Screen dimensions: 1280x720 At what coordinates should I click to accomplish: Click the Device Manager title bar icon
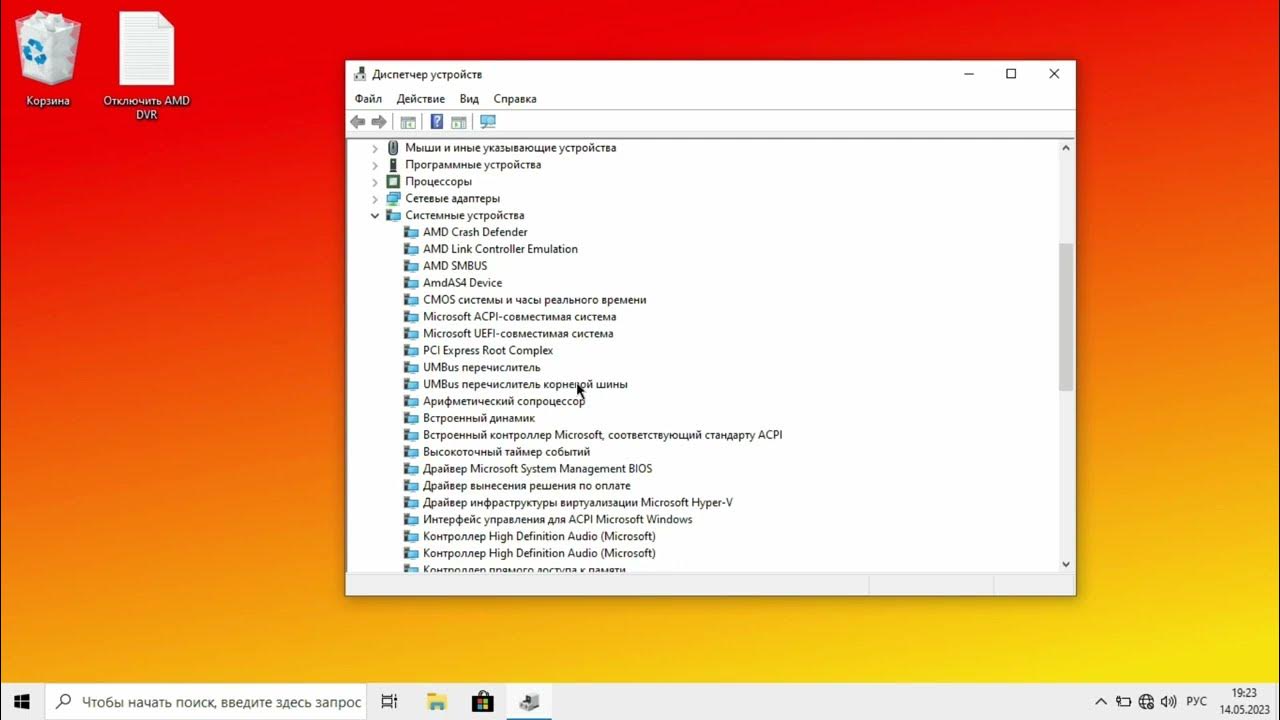tap(360, 74)
